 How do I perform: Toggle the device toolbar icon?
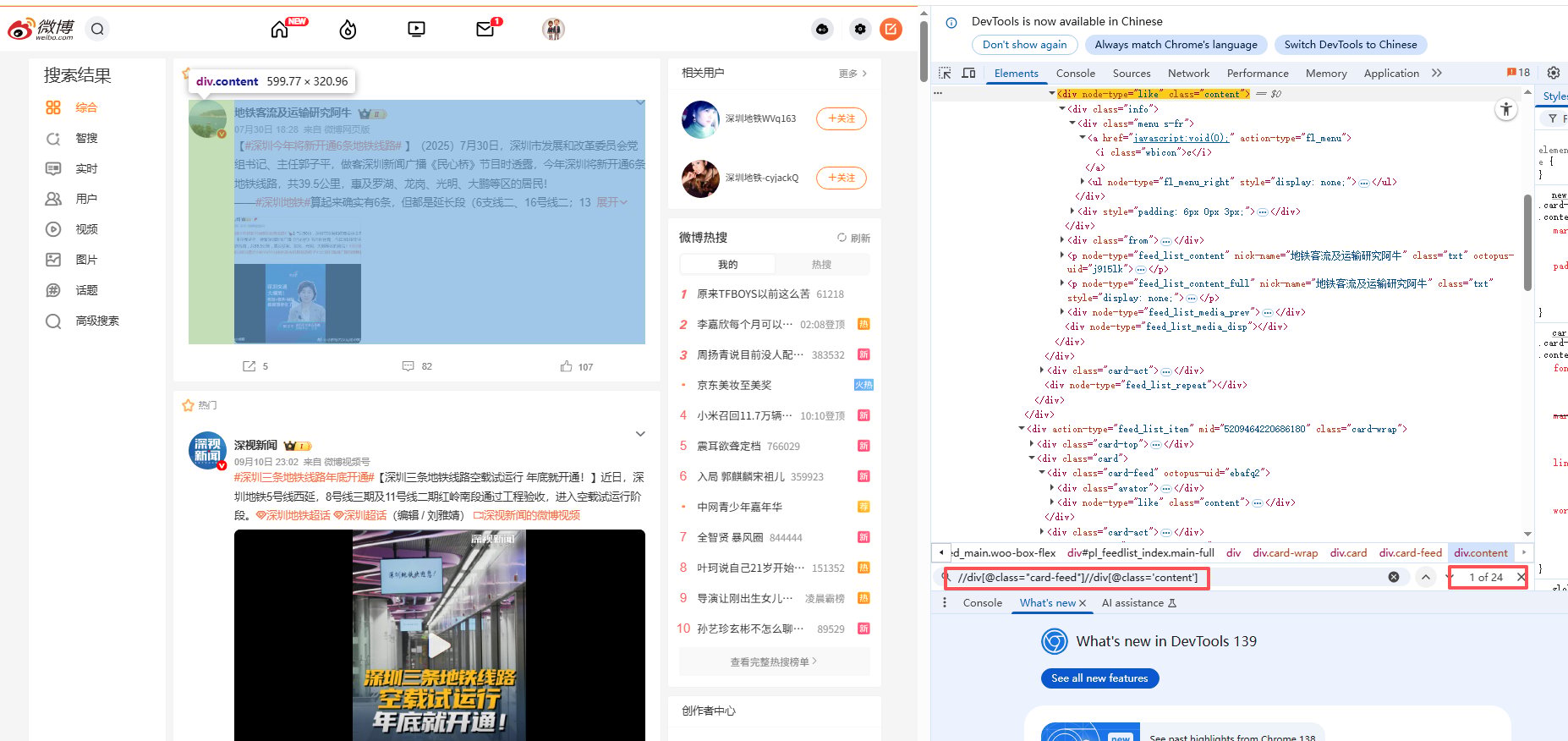tap(969, 74)
